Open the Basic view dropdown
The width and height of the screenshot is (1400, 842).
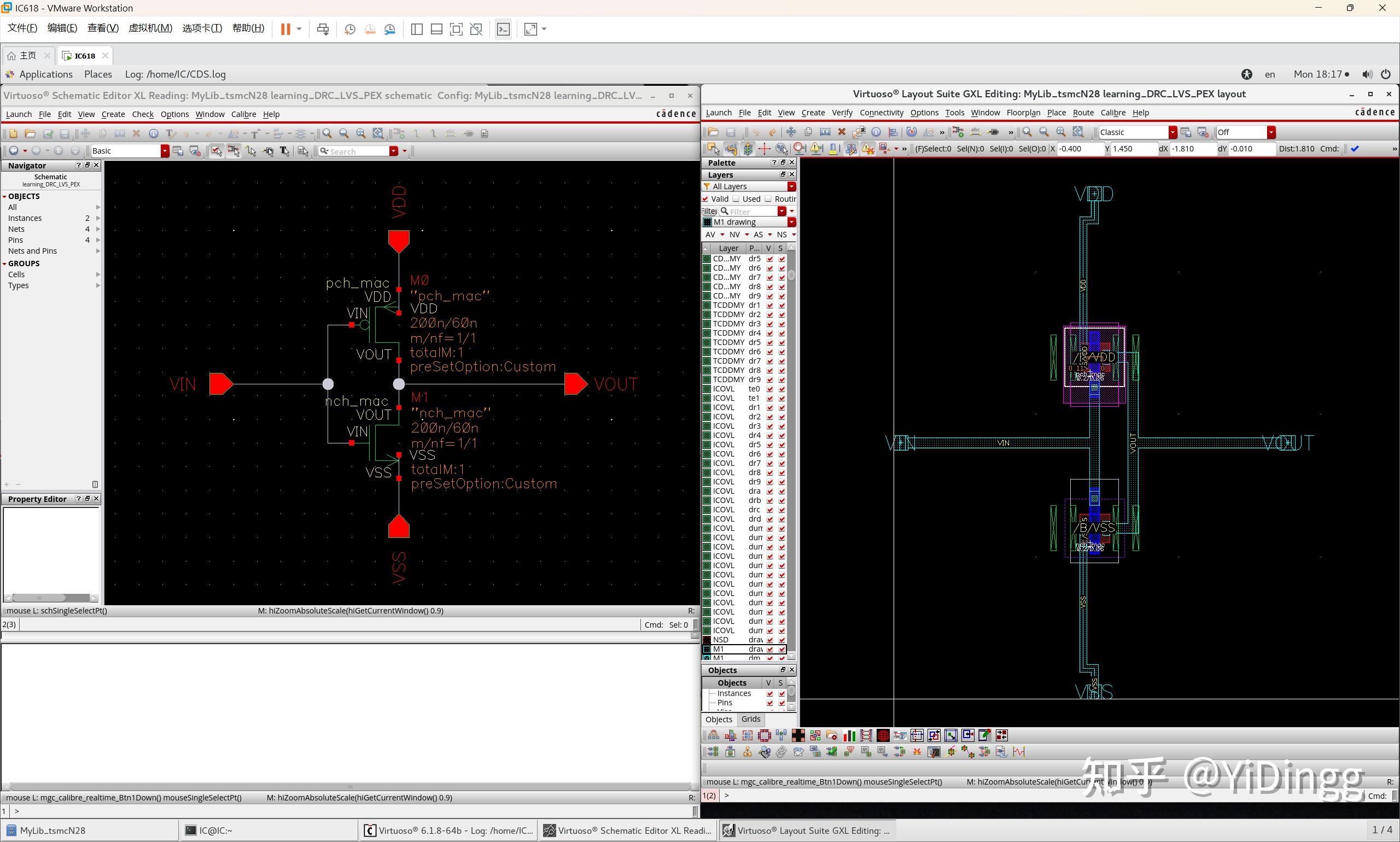pos(165,150)
